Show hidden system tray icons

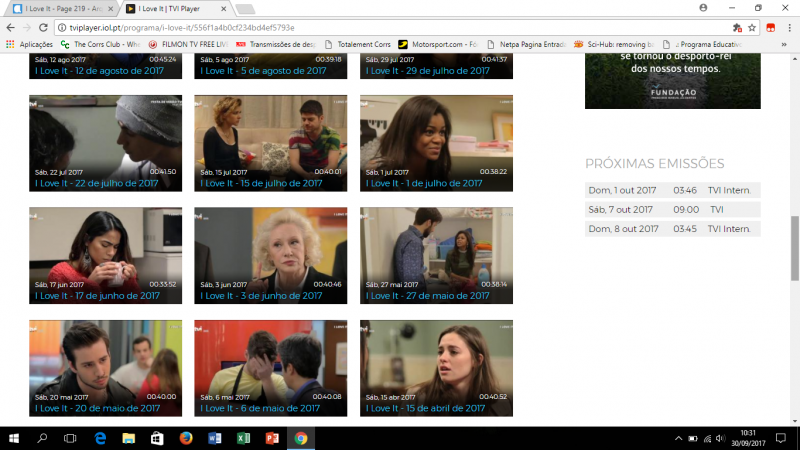coord(678,438)
